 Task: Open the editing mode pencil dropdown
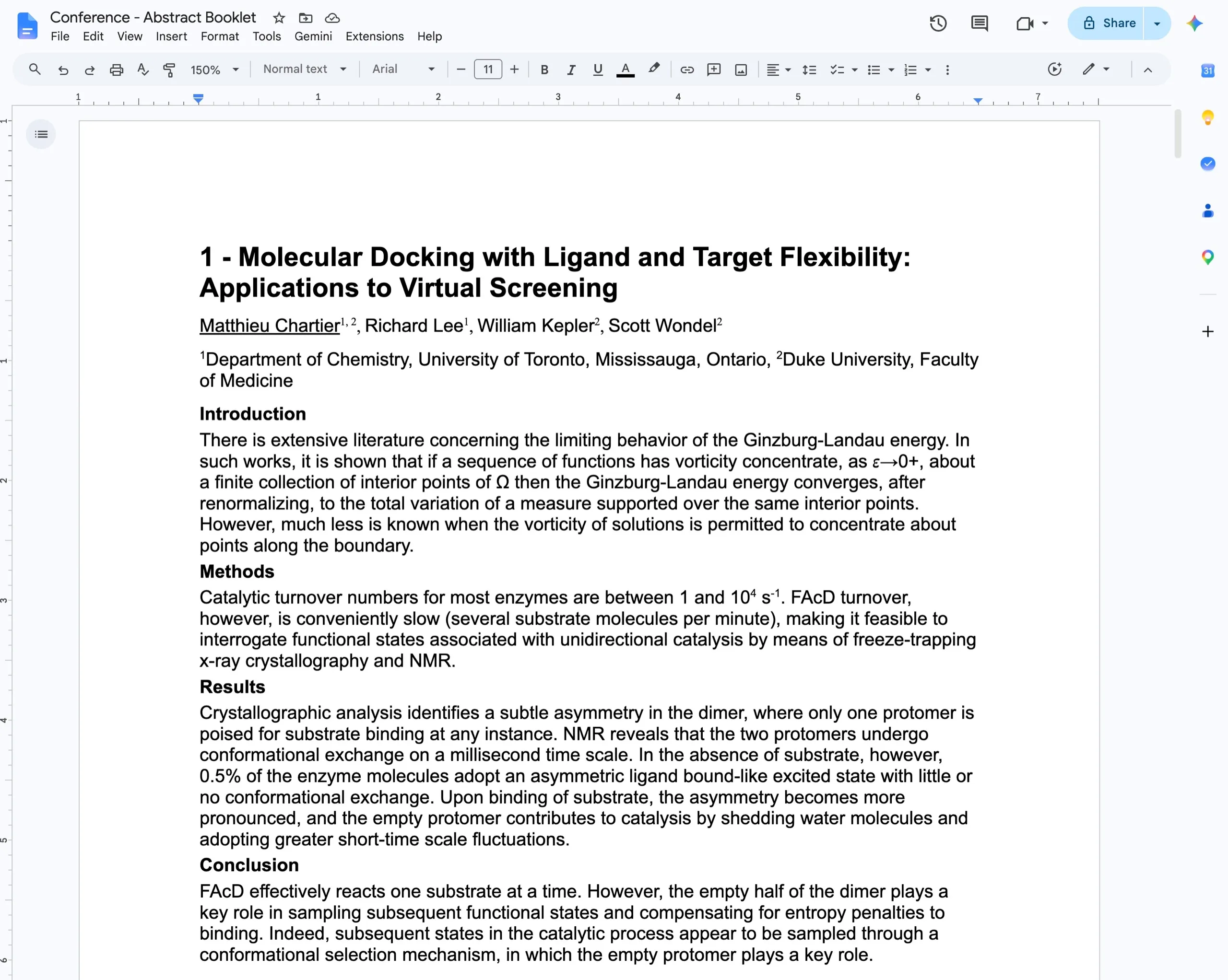(1096, 70)
